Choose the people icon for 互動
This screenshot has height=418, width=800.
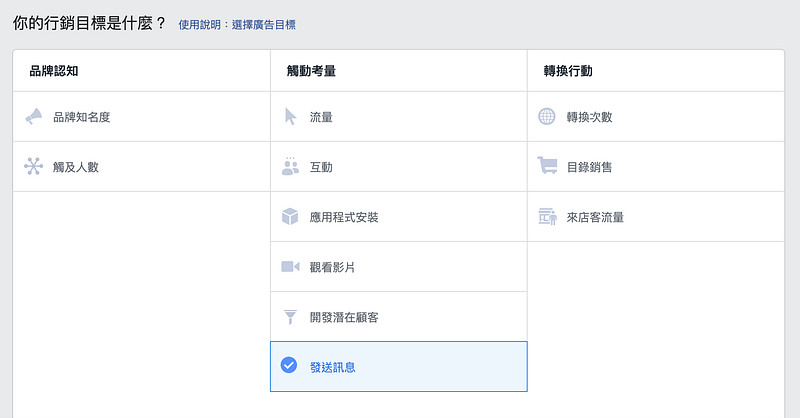tap(290, 166)
